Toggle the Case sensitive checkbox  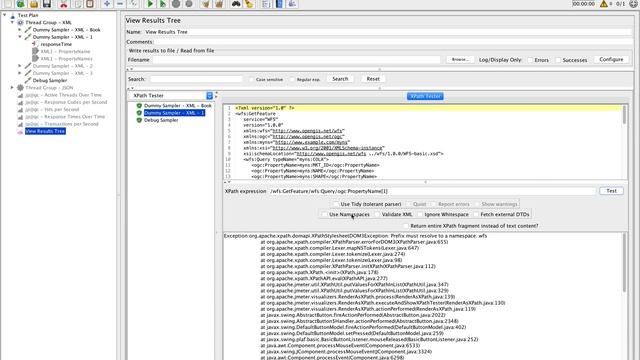pyautogui.click(x=251, y=80)
